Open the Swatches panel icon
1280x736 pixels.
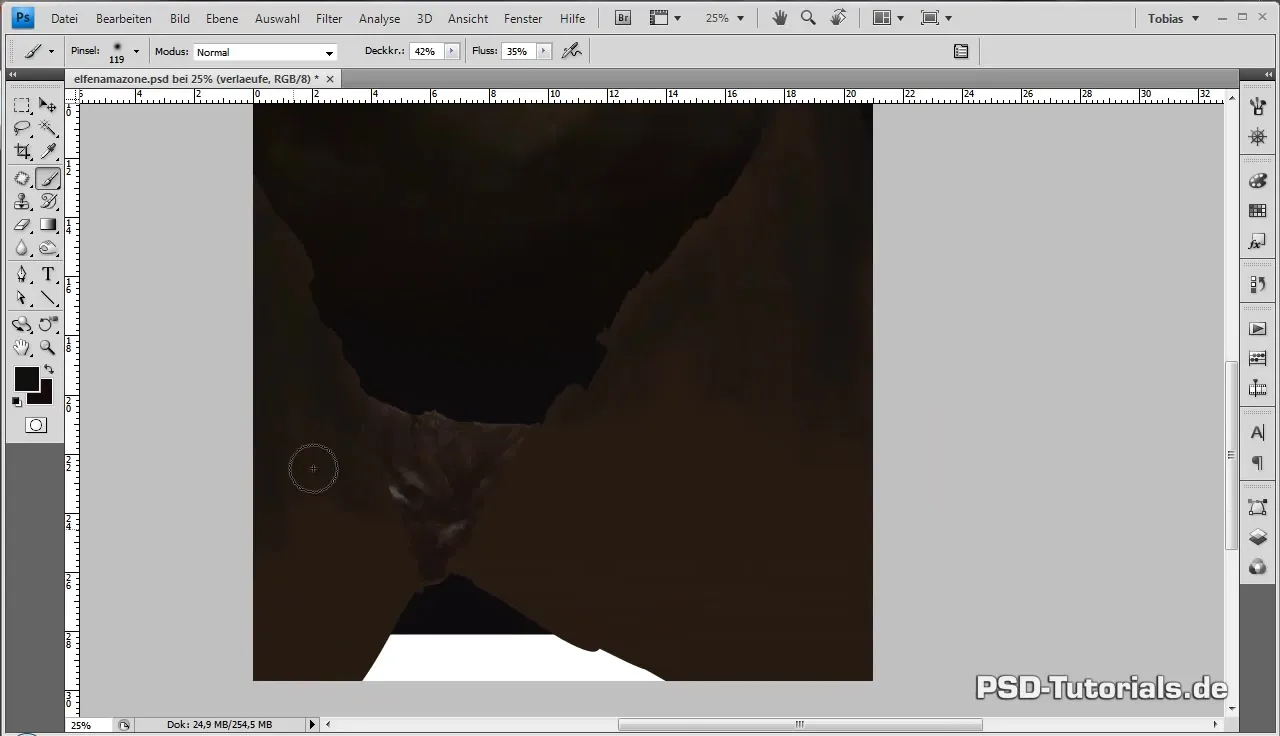(1258, 211)
